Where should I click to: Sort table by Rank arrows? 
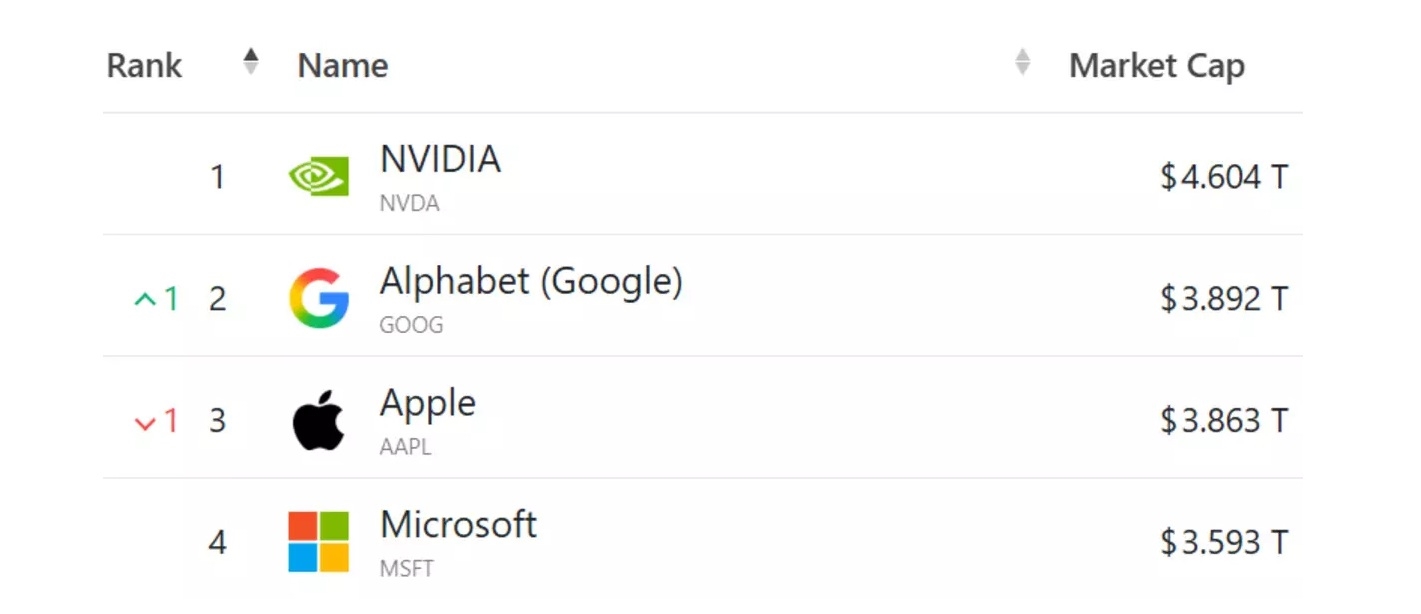click(250, 62)
